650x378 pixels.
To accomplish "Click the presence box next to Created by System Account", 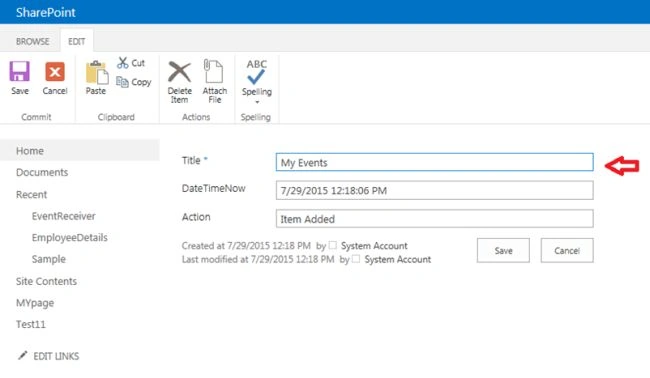I will point(332,245).
